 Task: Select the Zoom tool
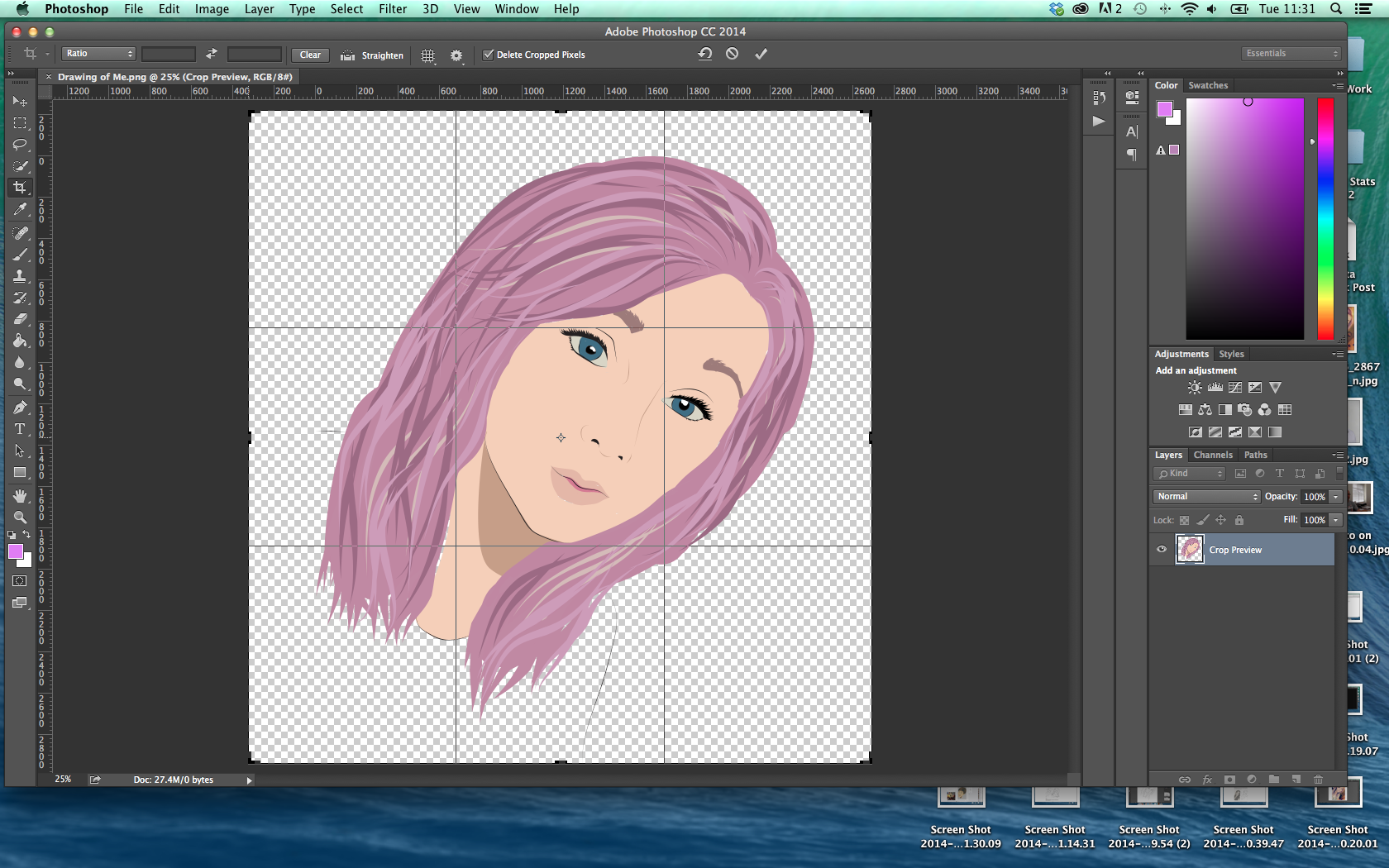click(20, 517)
